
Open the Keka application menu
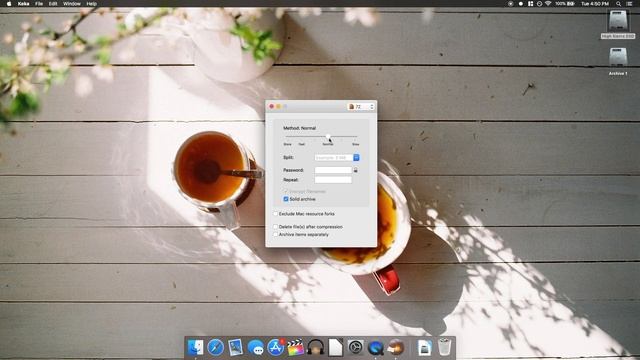(23, 4)
